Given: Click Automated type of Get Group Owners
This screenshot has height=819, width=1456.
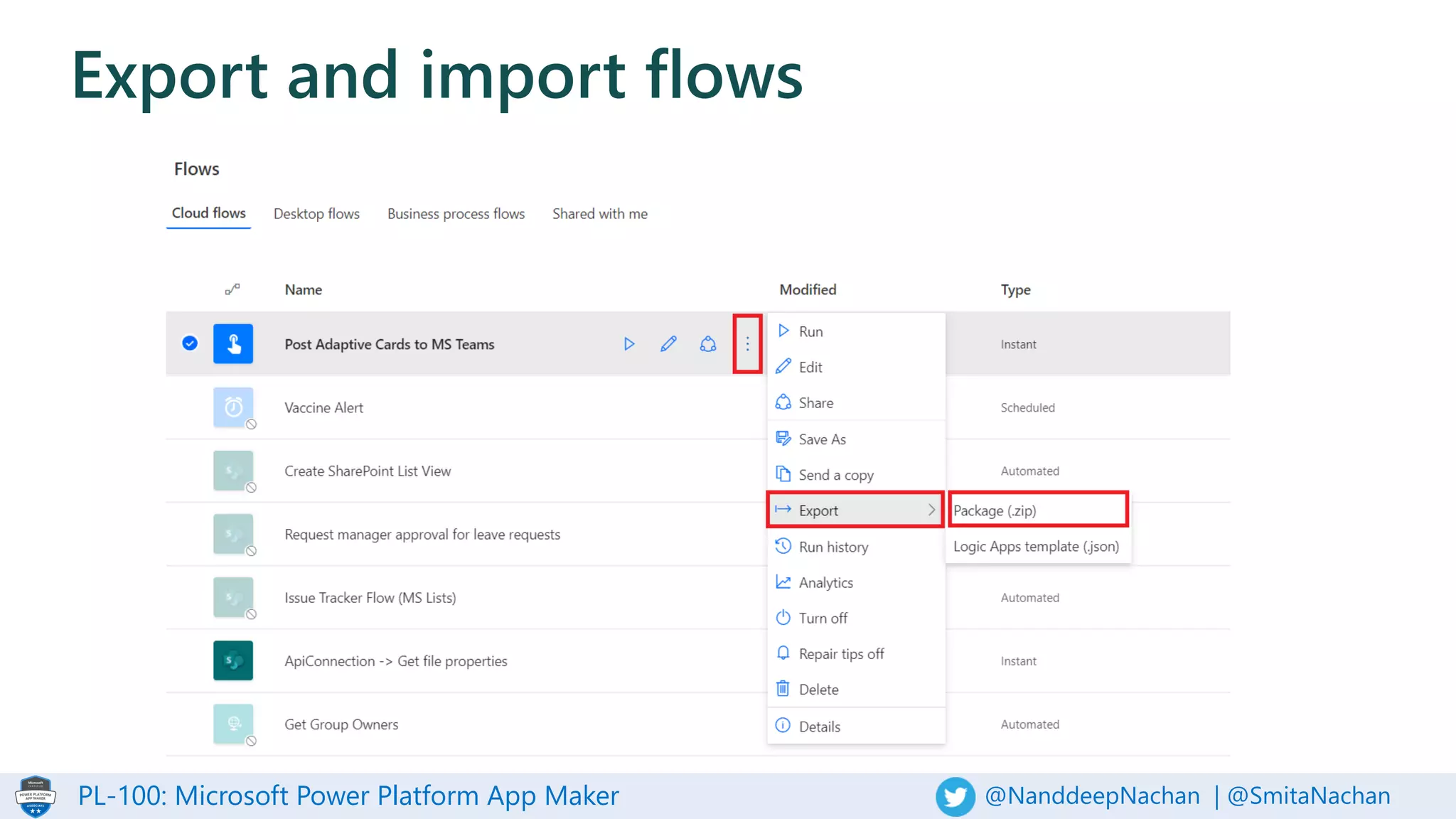Looking at the screenshot, I should 1029,724.
